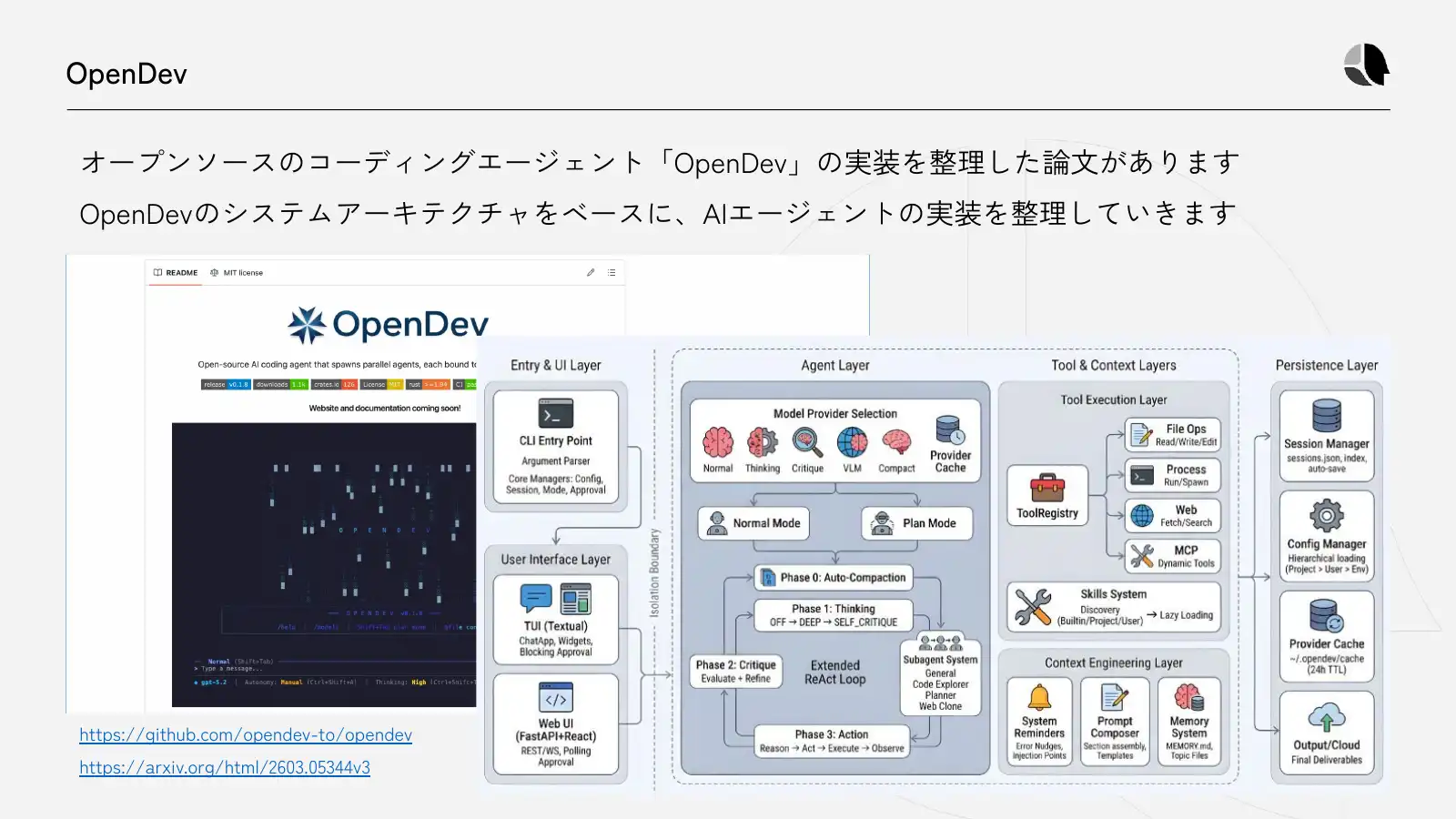Open the README outline list icon
This screenshot has height=819, width=1456.
(x=612, y=272)
